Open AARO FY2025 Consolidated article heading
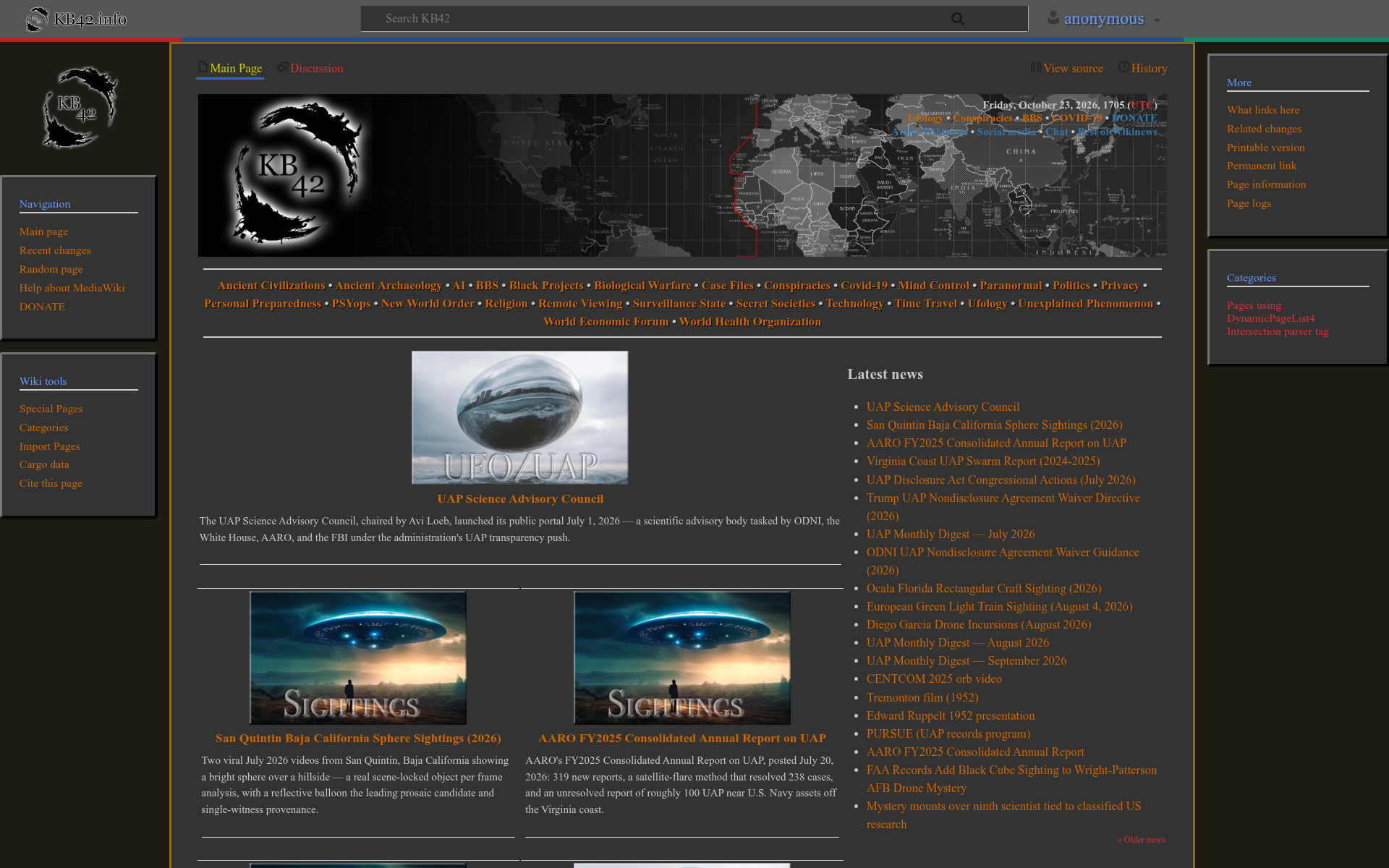 [682, 739]
